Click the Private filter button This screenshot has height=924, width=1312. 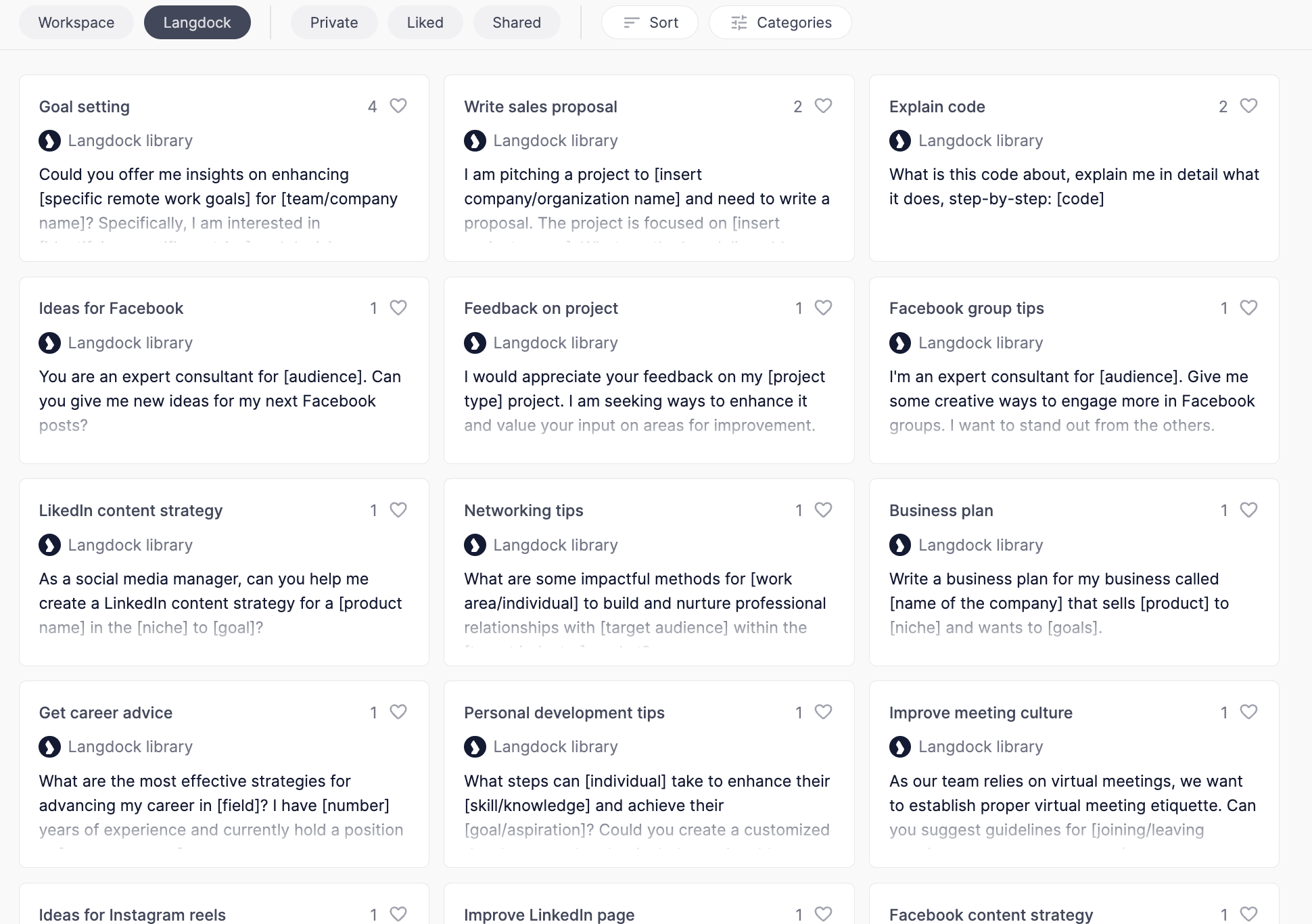tap(333, 22)
